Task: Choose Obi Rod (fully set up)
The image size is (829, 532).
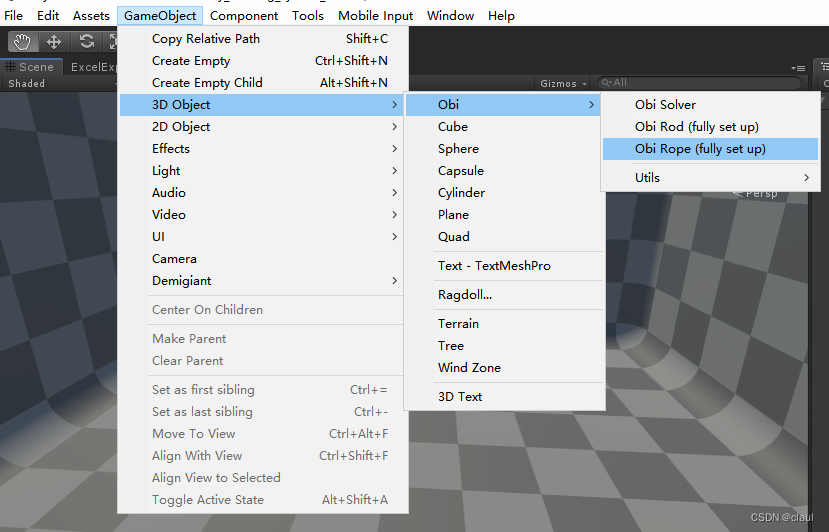Action: 711,127
